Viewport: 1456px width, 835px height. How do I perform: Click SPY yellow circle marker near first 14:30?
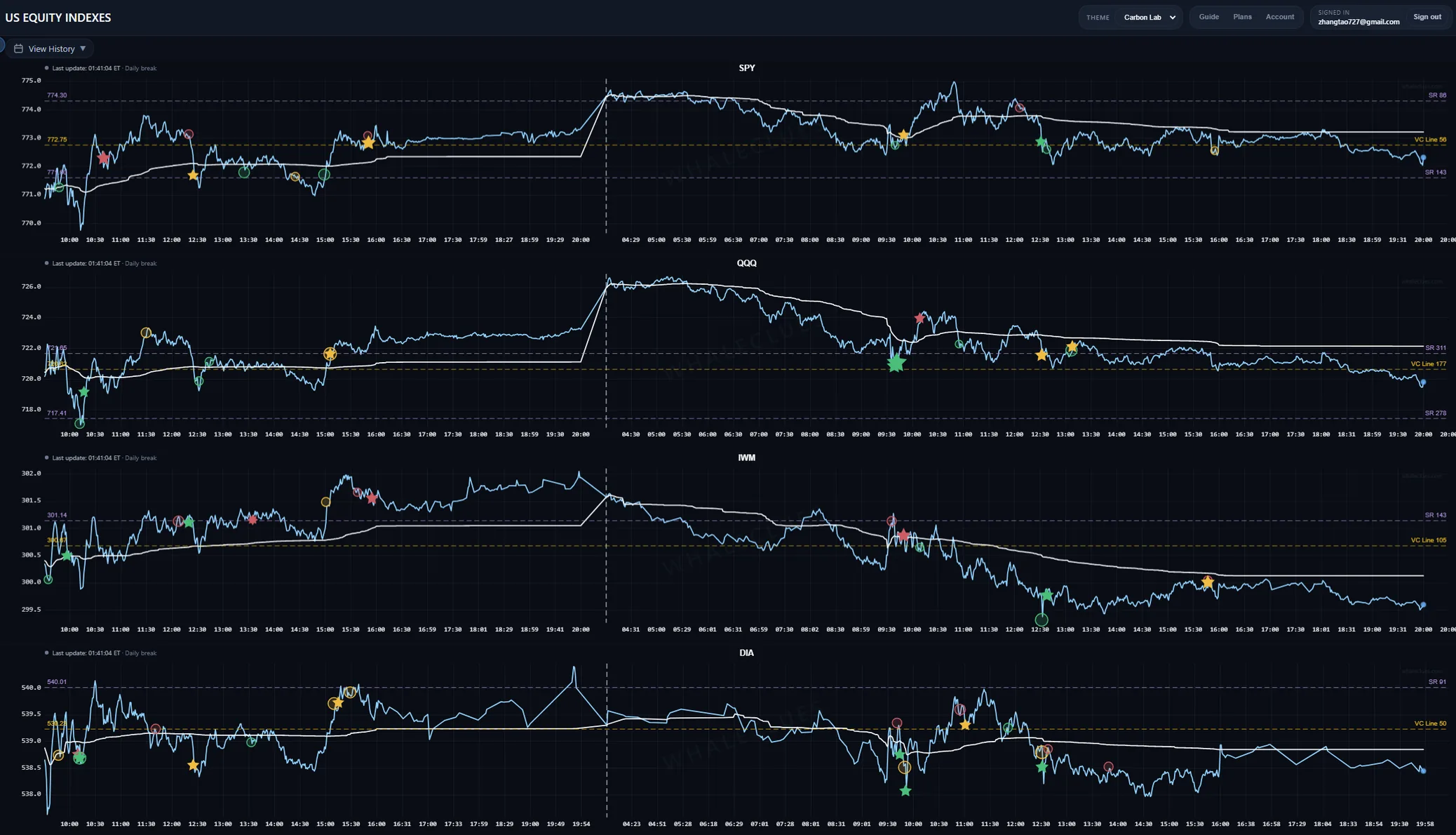coord(295,177)
